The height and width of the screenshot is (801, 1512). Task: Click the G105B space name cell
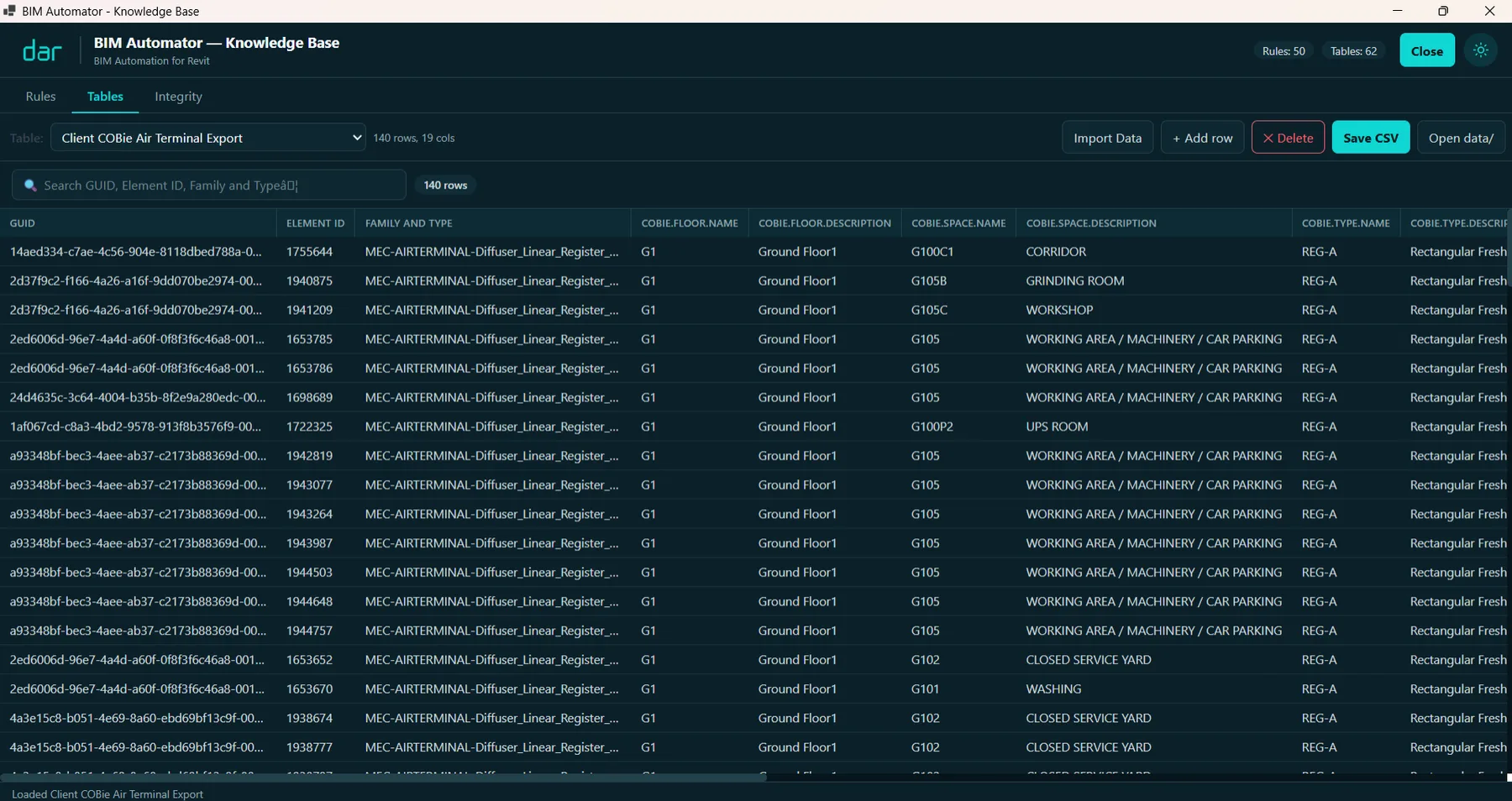(958, 281)
